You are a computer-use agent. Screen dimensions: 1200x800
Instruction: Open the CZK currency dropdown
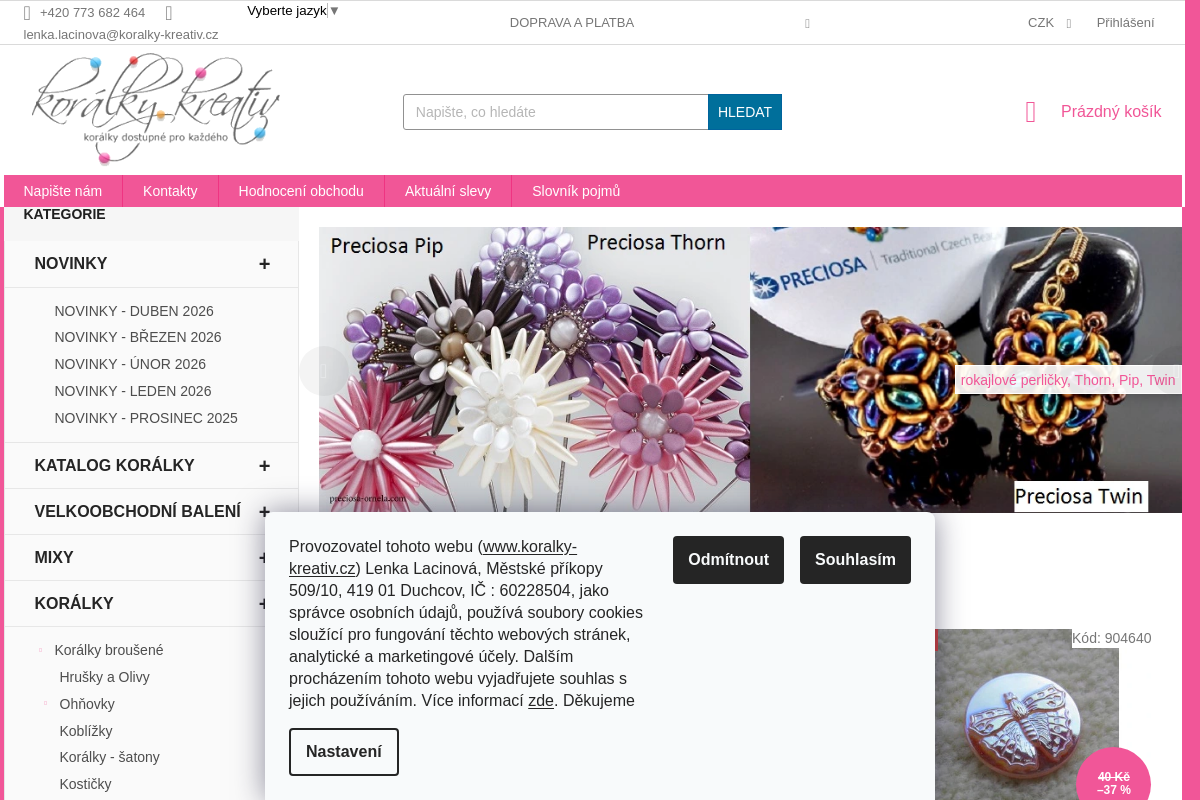coord(1049,23)
